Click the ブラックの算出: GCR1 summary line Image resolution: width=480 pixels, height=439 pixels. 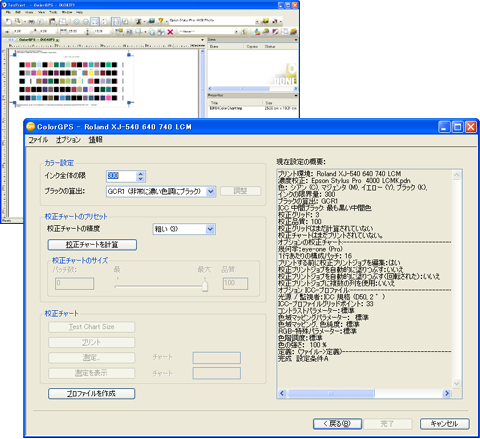click(308, 201)
